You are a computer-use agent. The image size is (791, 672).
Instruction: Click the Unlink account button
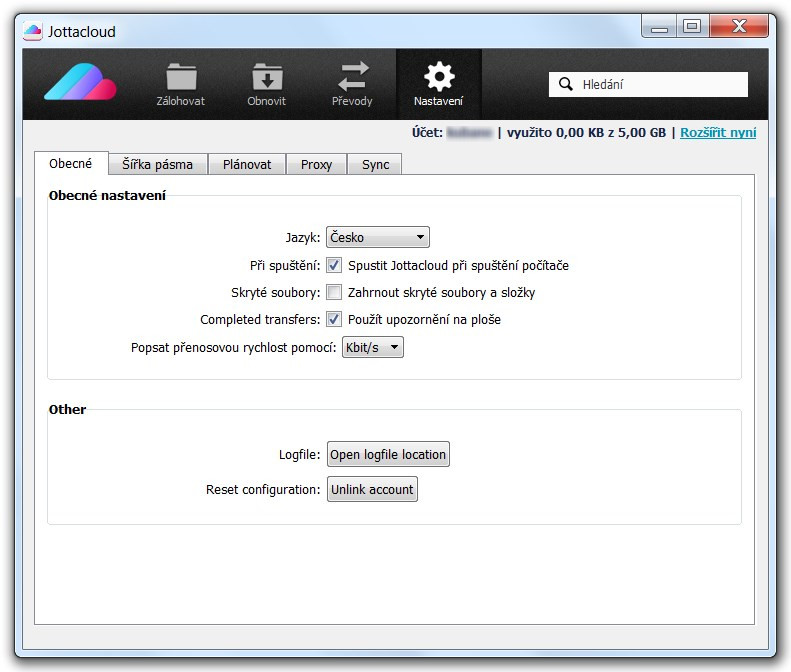pos(372,489)
